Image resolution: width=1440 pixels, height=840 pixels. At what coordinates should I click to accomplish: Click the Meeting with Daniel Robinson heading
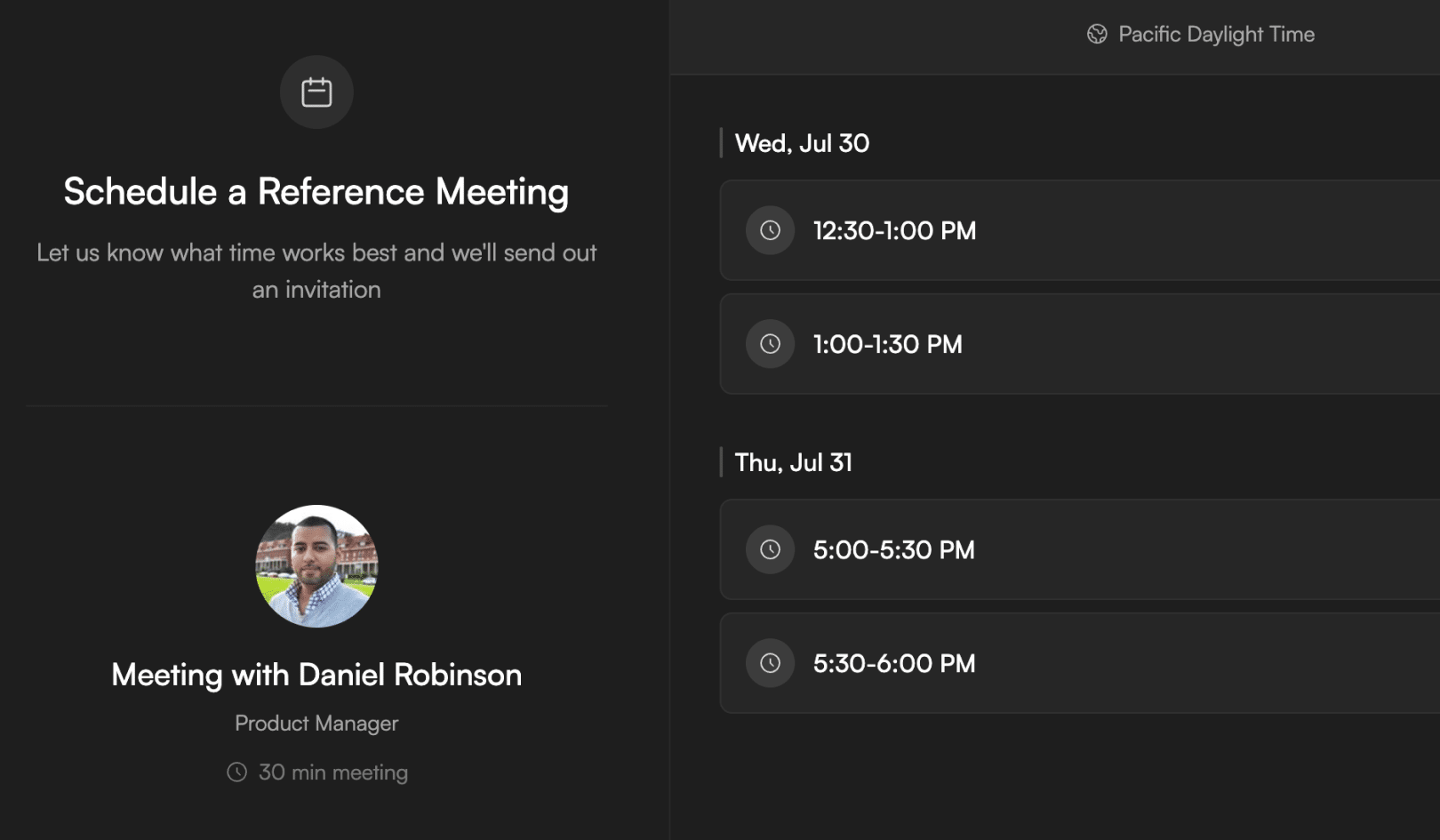click(316, 675)
